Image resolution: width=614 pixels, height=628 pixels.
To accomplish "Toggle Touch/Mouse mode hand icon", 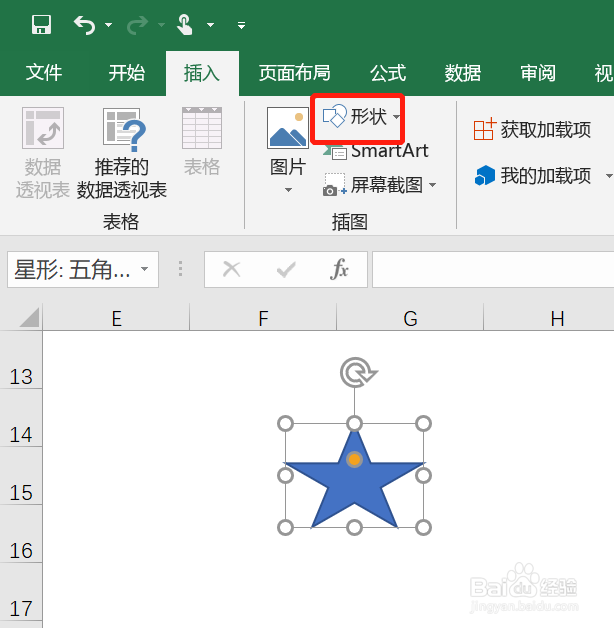I will pos(185,24).
